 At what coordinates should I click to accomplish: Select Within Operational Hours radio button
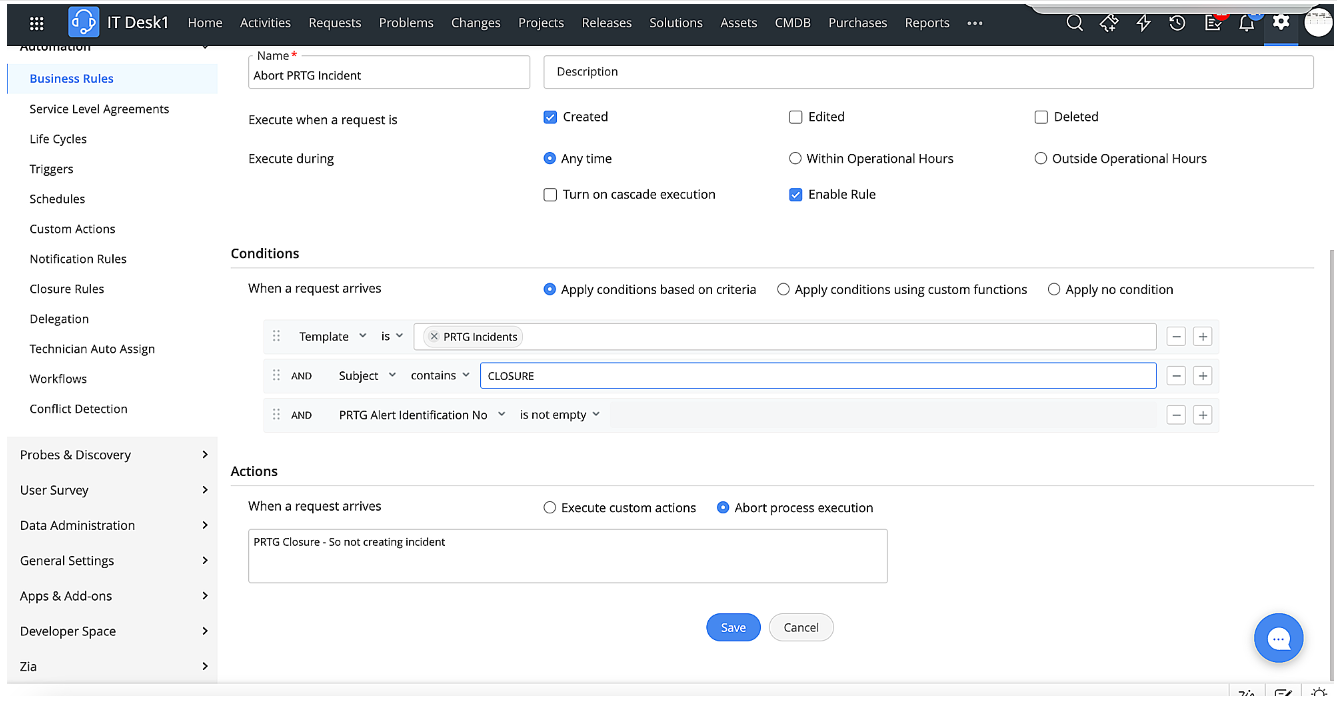[x=796, y=158]
